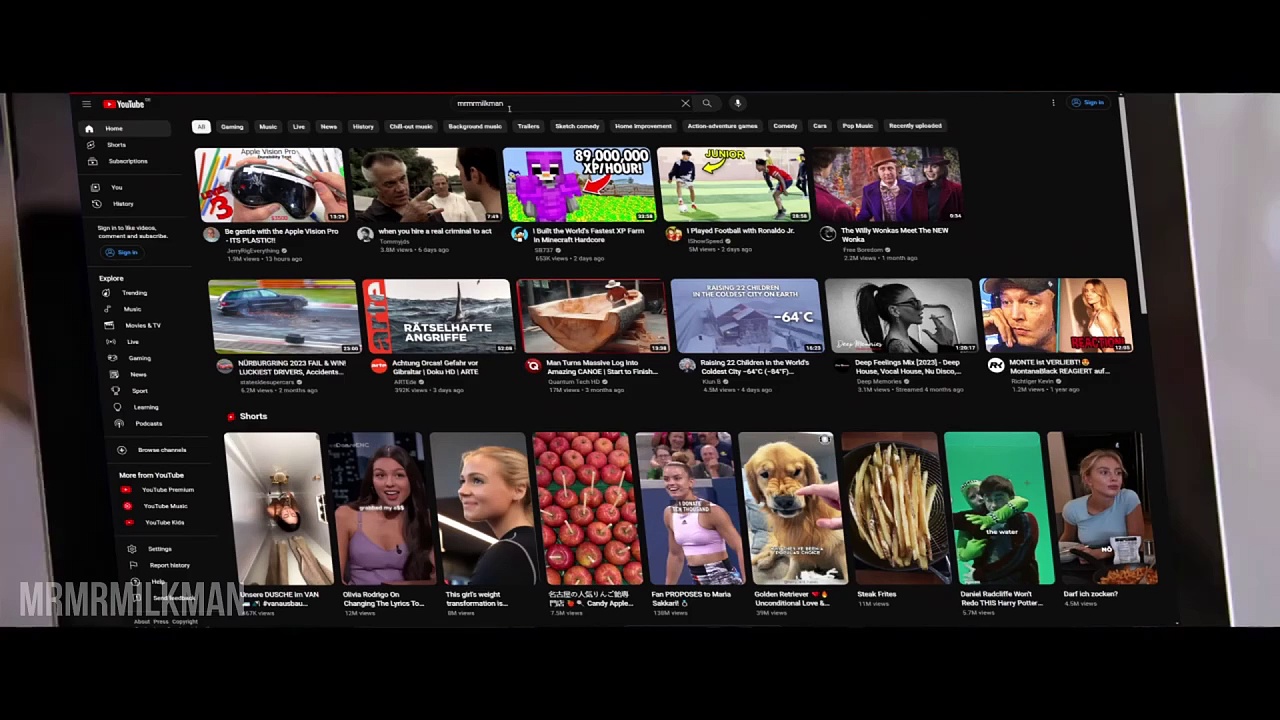This screenshot has width=1280, height=720.
Task: Open History in the left sidebar
Action: 122,204
